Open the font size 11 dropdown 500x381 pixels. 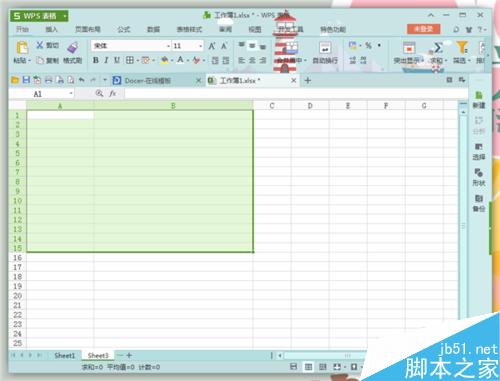pos(200,46)
